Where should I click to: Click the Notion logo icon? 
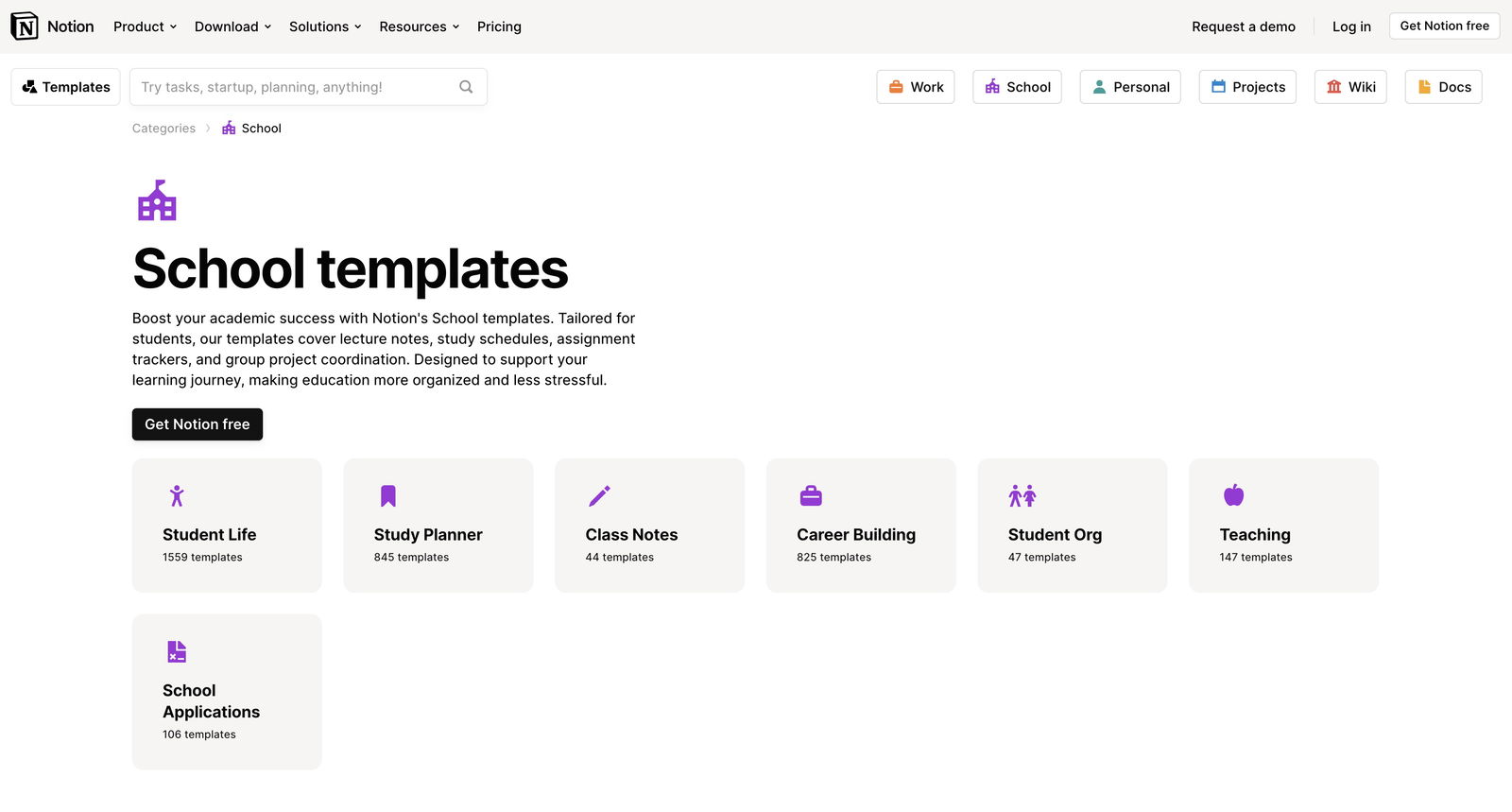[25, 26]
